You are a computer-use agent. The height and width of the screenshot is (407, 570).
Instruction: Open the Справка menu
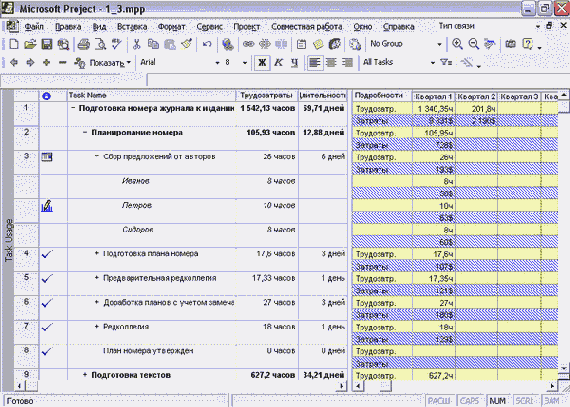398,27
